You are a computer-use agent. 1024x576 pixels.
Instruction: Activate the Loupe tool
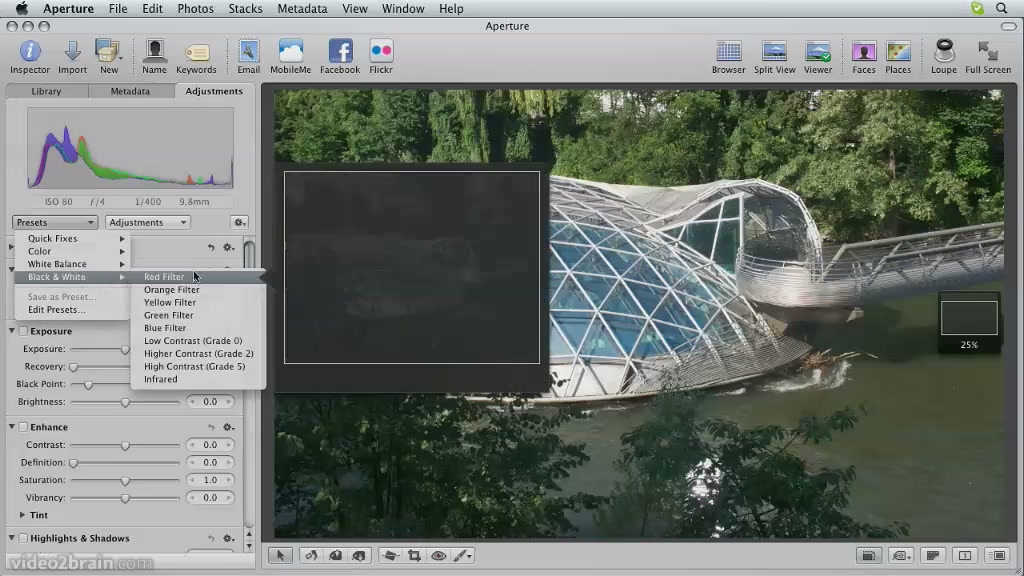click(x=944, y=52)
